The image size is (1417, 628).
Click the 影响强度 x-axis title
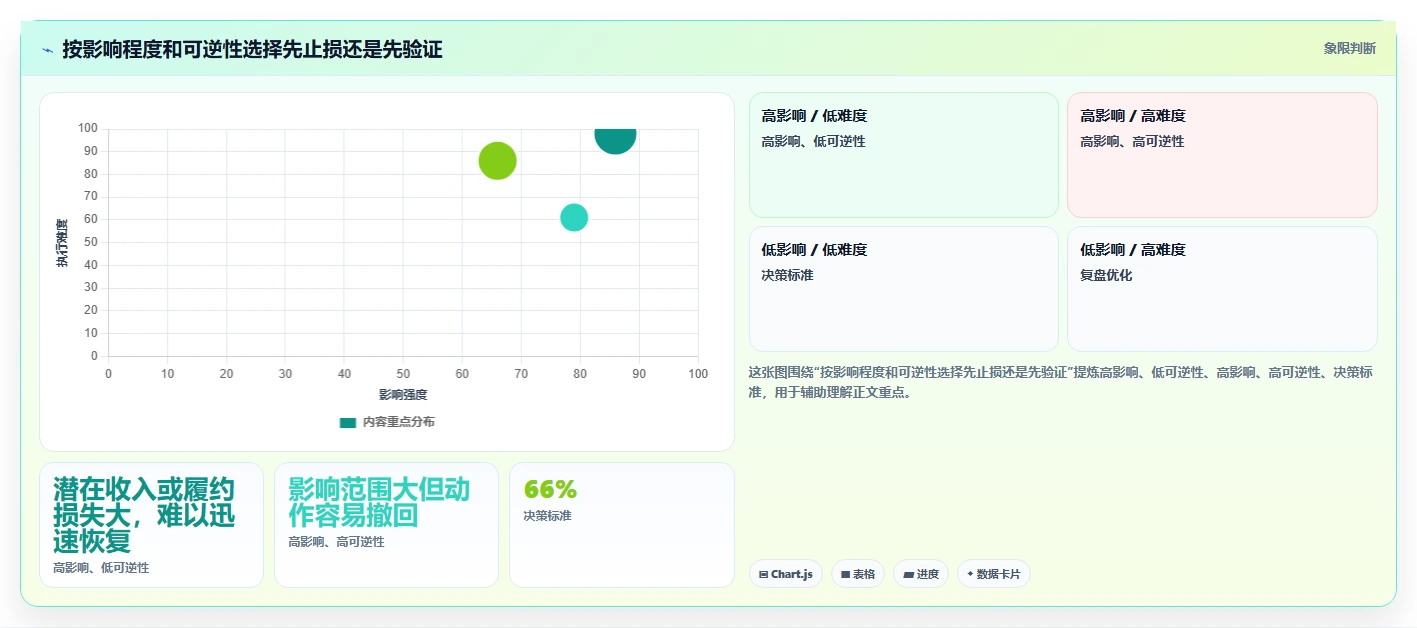[403, 395]
